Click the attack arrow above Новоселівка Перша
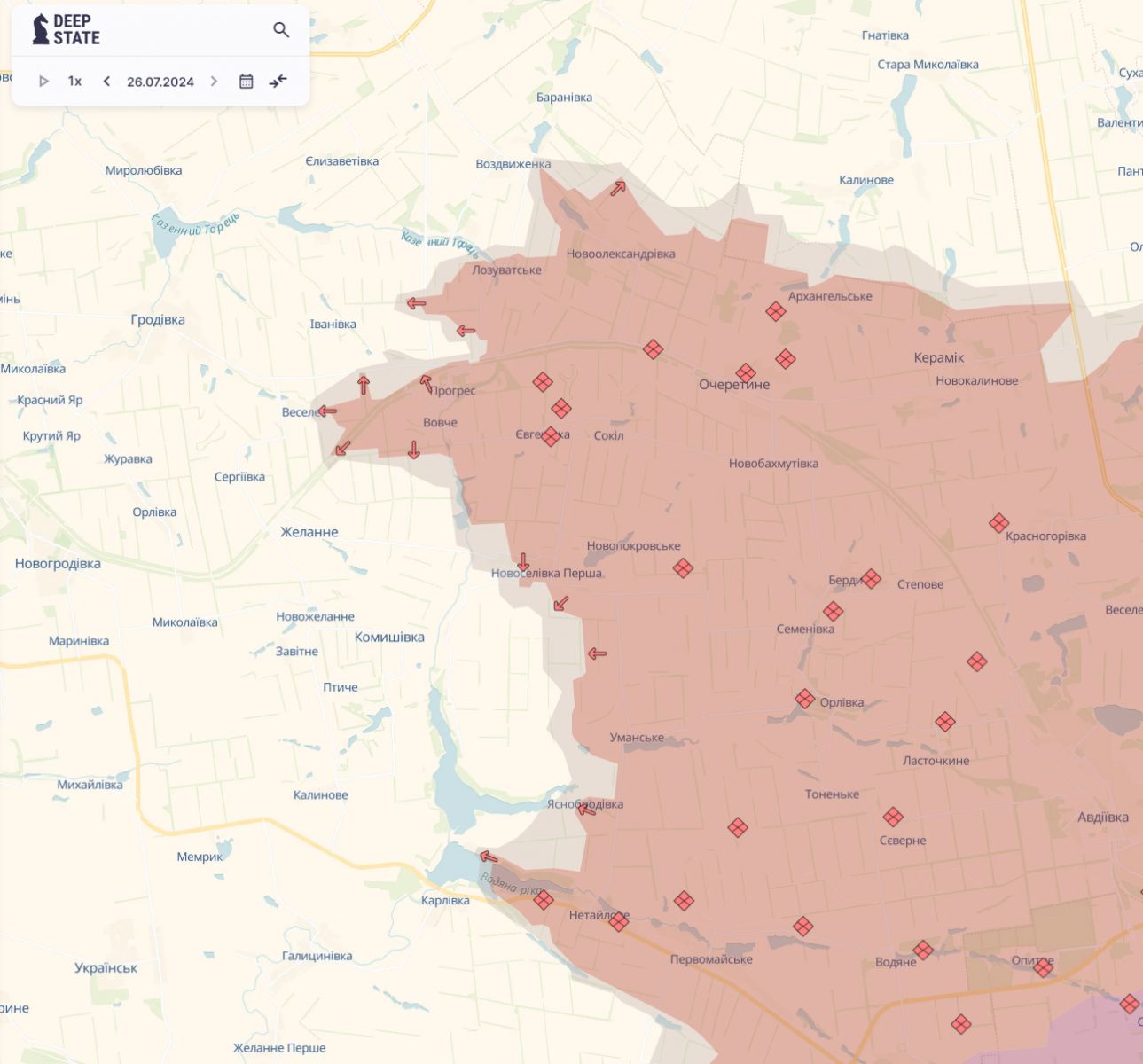This screenshot has width=1143, height=1064. tap(523, 562)
